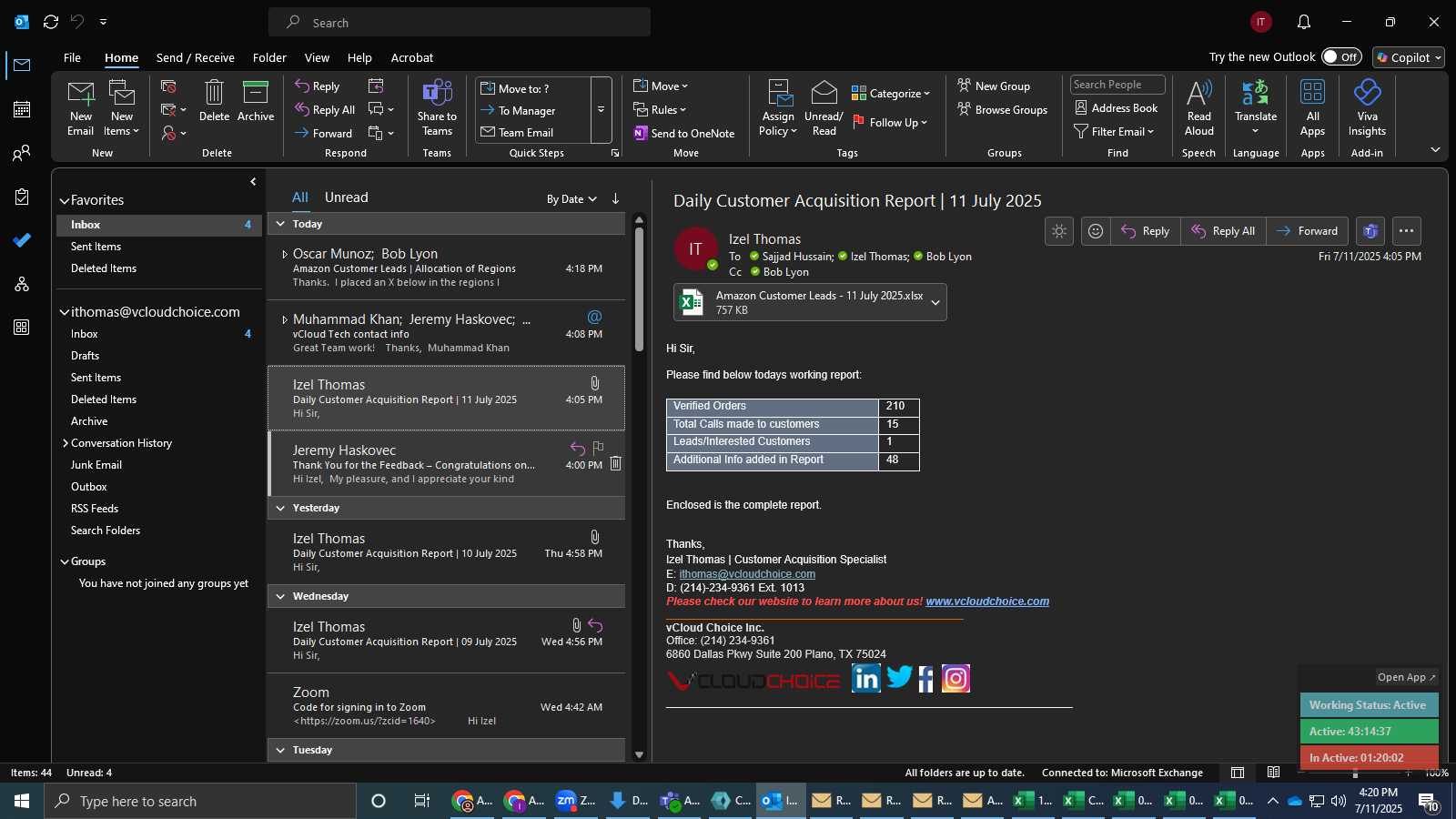Switch to Normal view in status bar
1456x819 pixels.
[1238, 773]
